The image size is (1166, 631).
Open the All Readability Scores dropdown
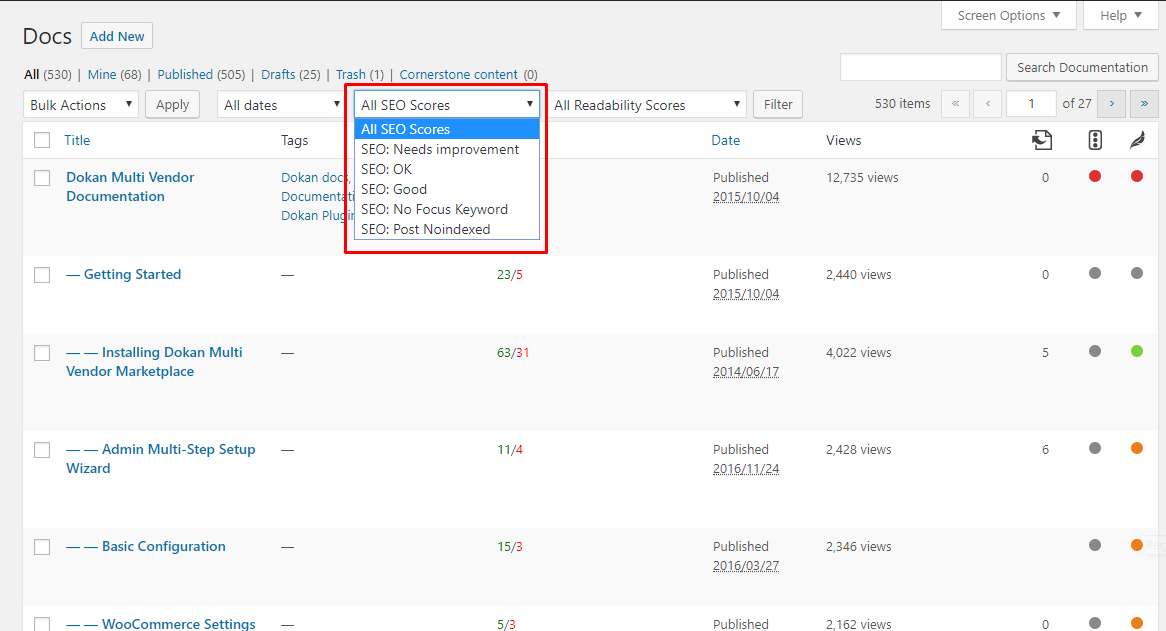tap(646, 105)
